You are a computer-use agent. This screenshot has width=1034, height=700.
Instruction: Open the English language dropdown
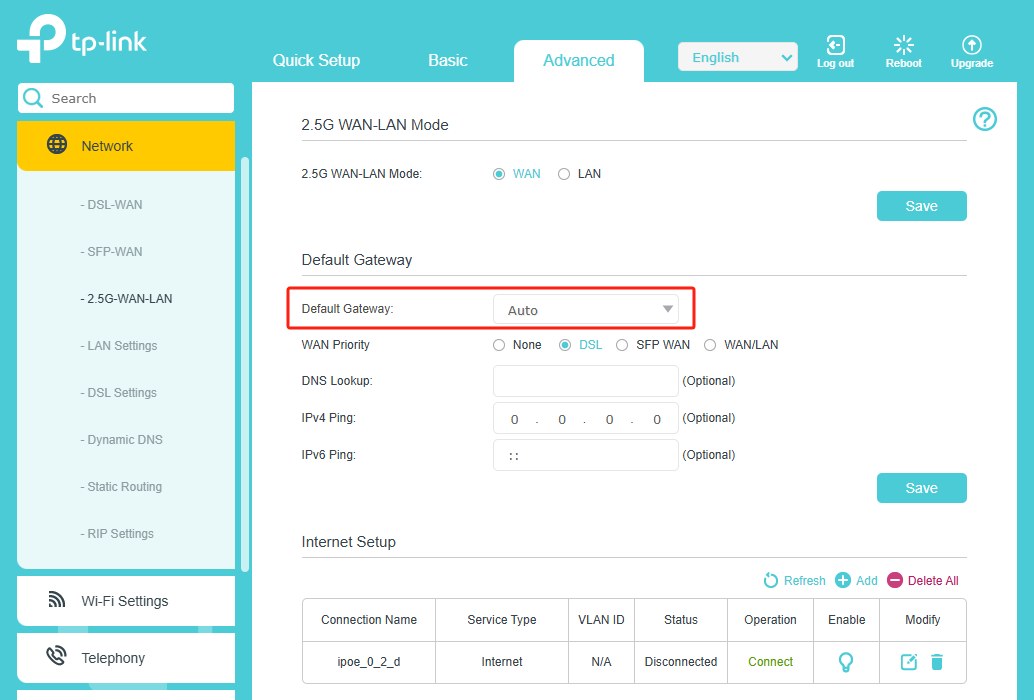pyautogui.click(x=737, y=57)
